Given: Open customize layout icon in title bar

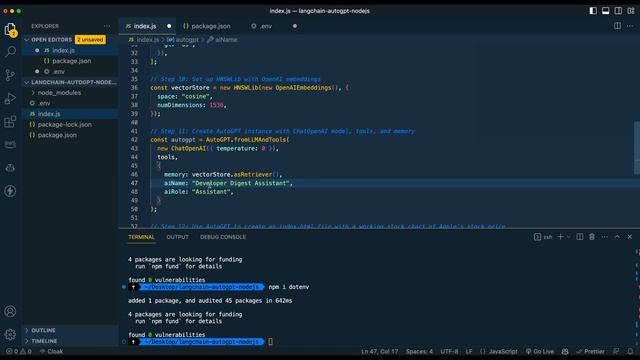Looking at the screenshot, I should pos(631,11).
